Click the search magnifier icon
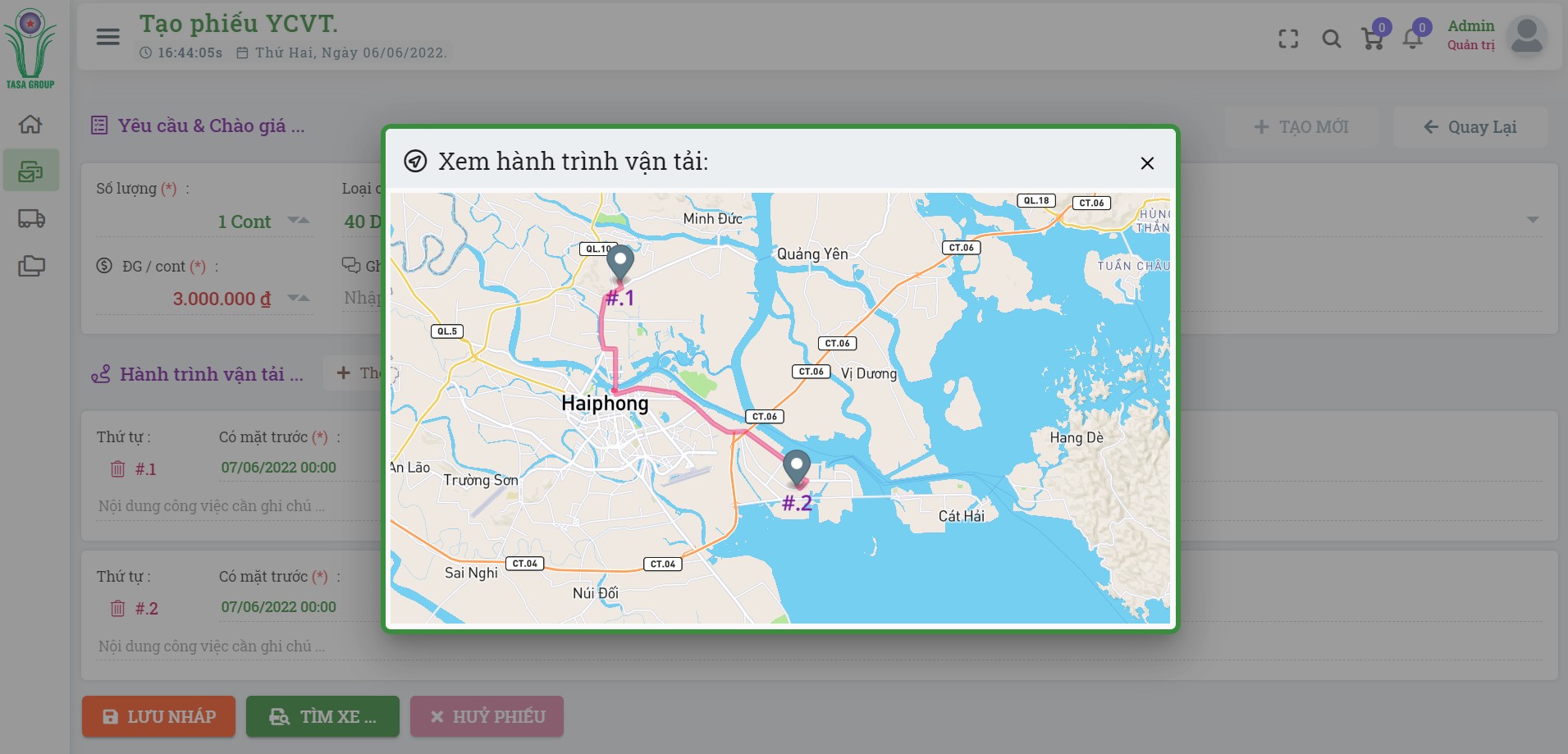Screen dimensions: 1568x754 1331,39
